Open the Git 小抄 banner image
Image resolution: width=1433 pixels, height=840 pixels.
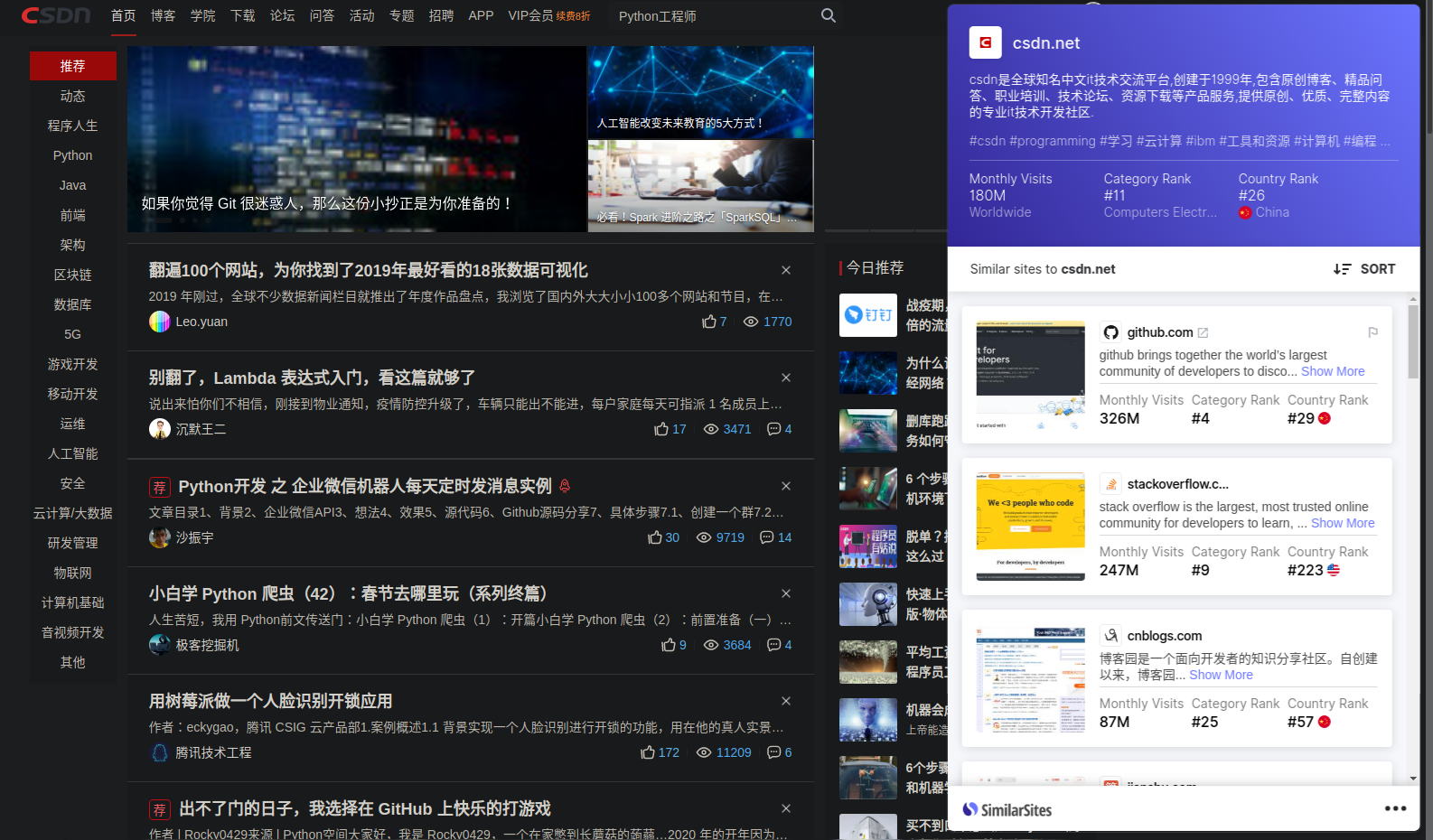[x=357, y=139]
